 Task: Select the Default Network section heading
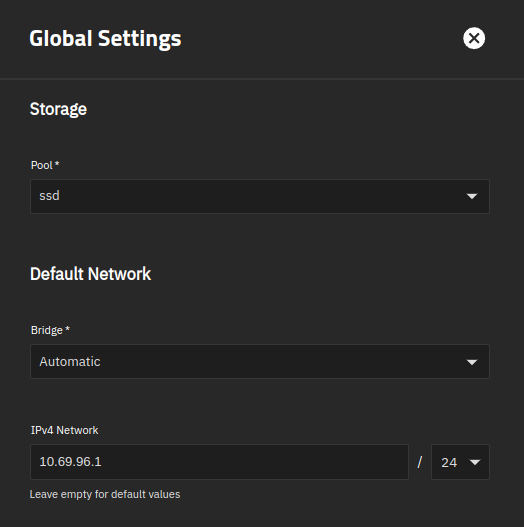click(x=90, y=274)
